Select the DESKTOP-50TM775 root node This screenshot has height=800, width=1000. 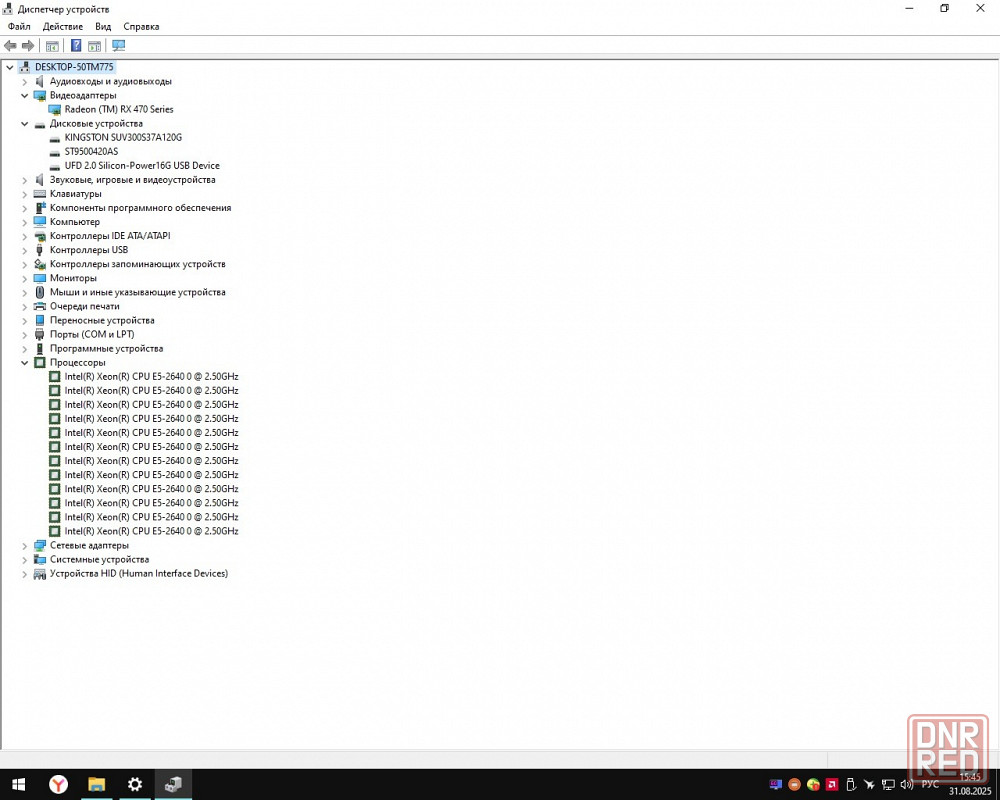74,67
